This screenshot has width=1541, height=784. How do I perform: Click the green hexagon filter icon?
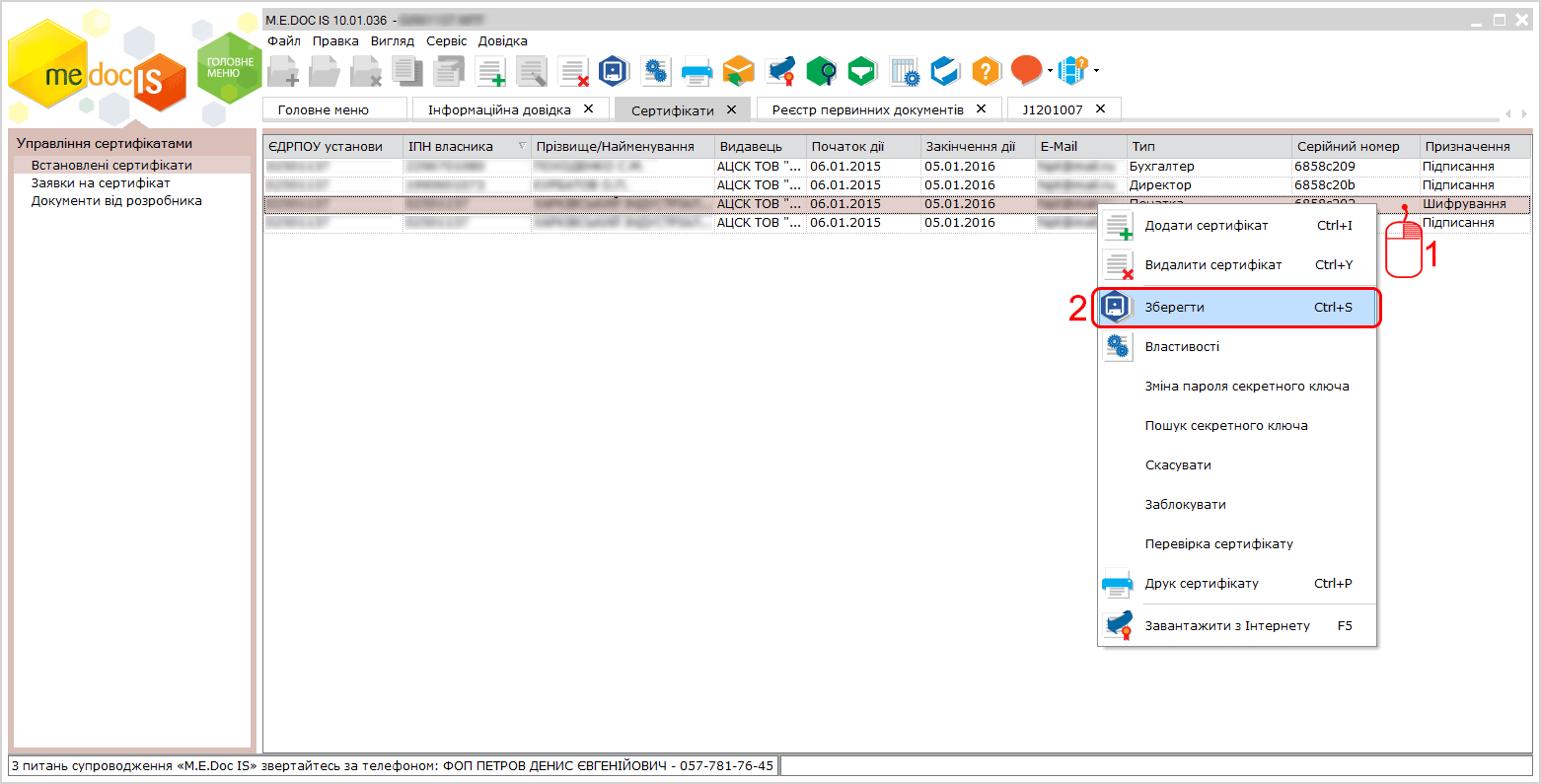point(862,71)
